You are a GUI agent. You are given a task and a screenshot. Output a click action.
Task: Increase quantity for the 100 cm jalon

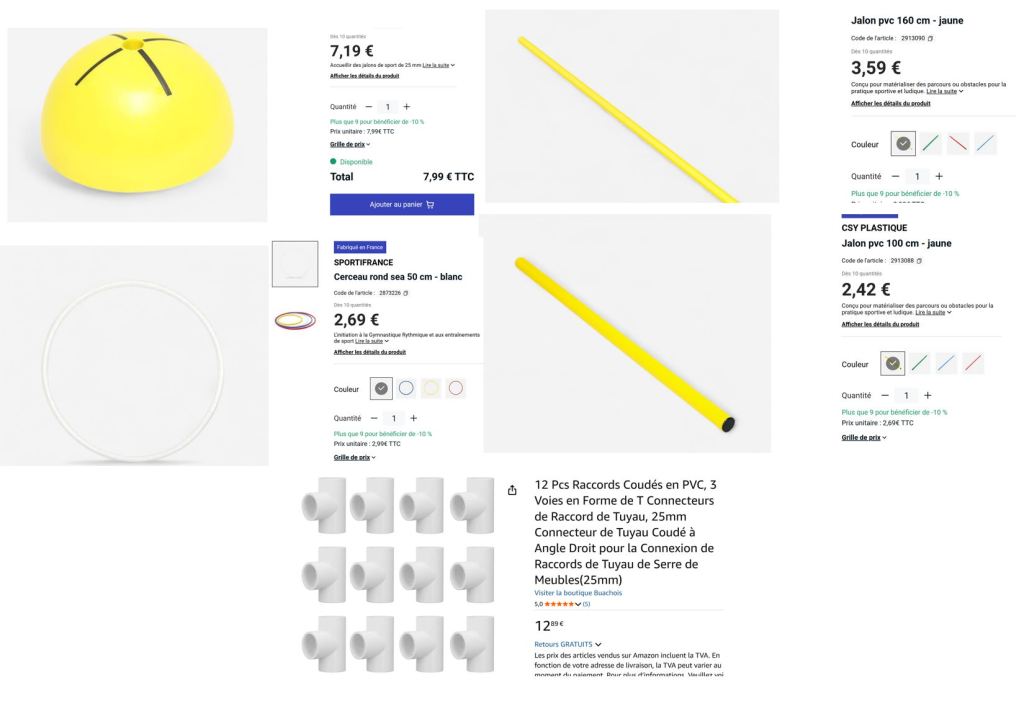coord(927,395)
